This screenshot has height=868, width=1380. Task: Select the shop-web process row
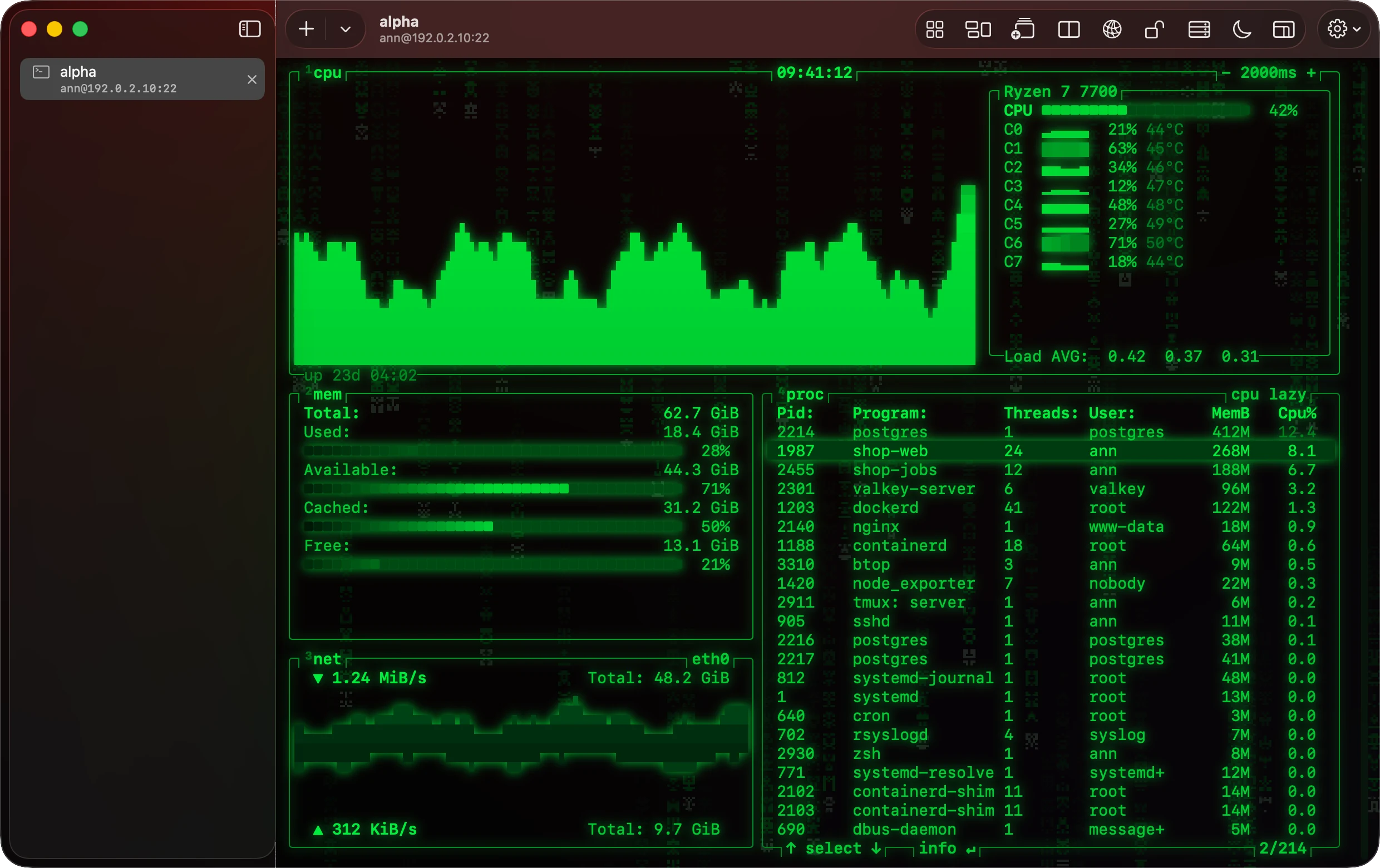pyautogui.click(x=1051, y=451)
